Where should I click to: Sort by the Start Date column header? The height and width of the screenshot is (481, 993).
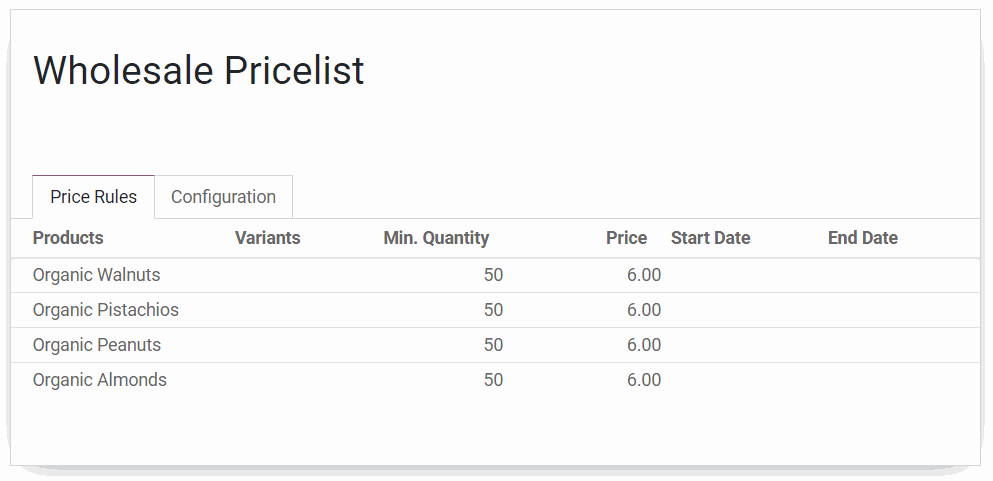pyautogui.click(x=711, y=238)
